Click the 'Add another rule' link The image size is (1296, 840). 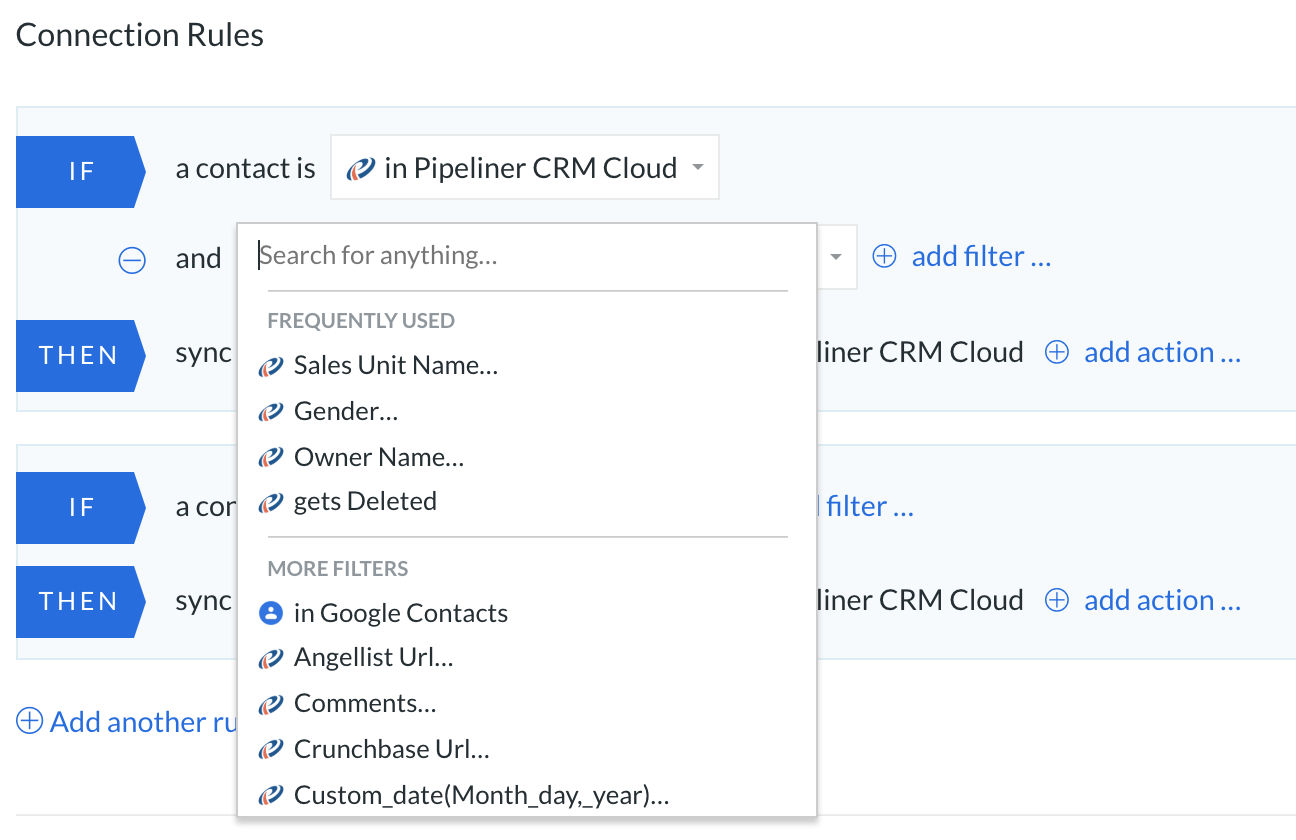pos(143,722)
